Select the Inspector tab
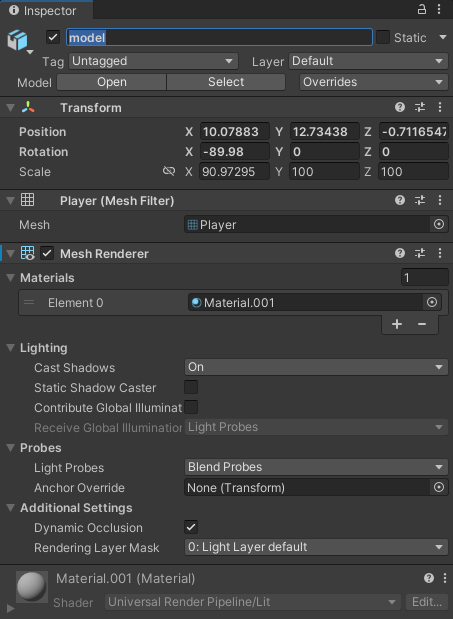This screenshot has height=619, width=453. [x=47, y=10]
